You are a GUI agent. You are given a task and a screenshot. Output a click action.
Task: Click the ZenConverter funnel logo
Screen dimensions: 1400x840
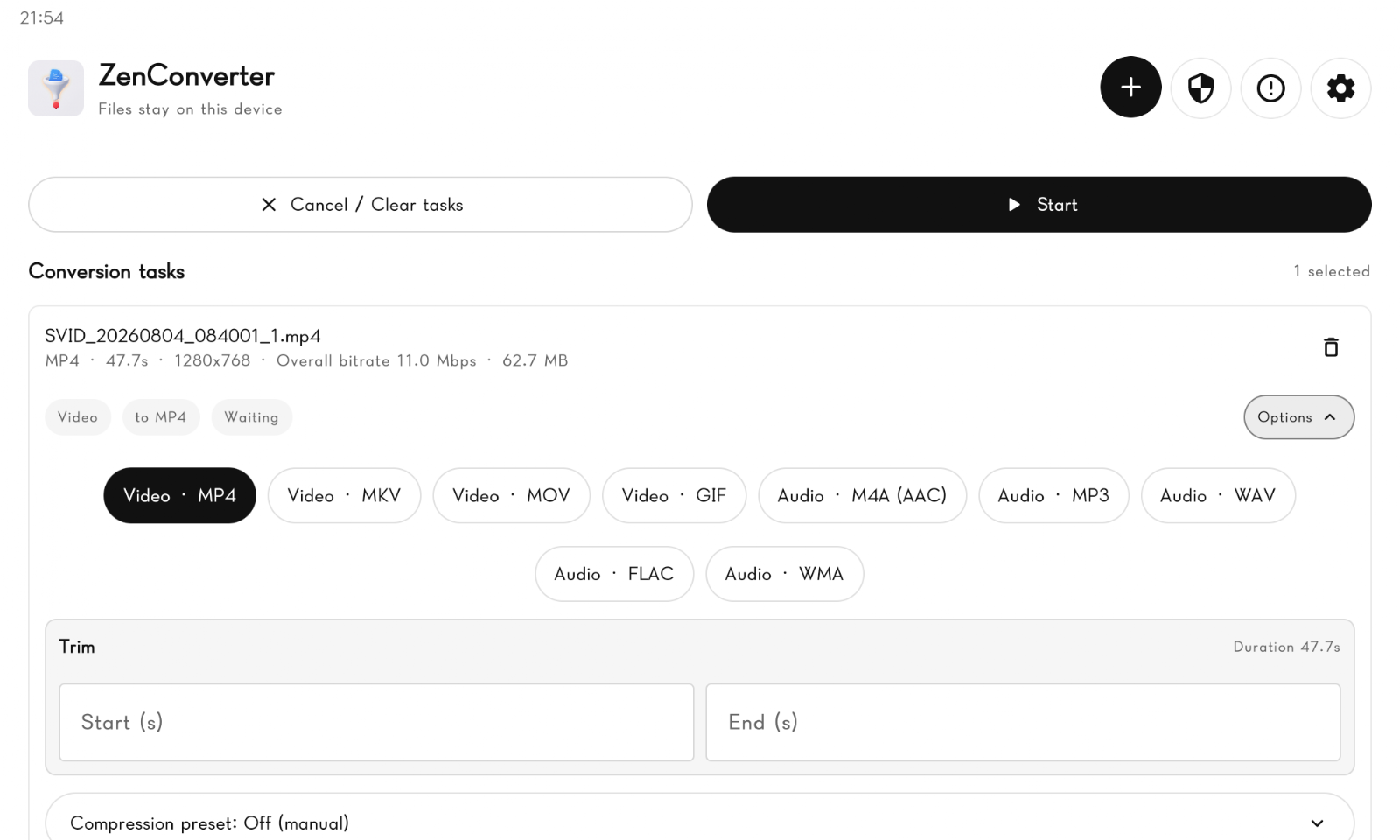pos(56,88)
